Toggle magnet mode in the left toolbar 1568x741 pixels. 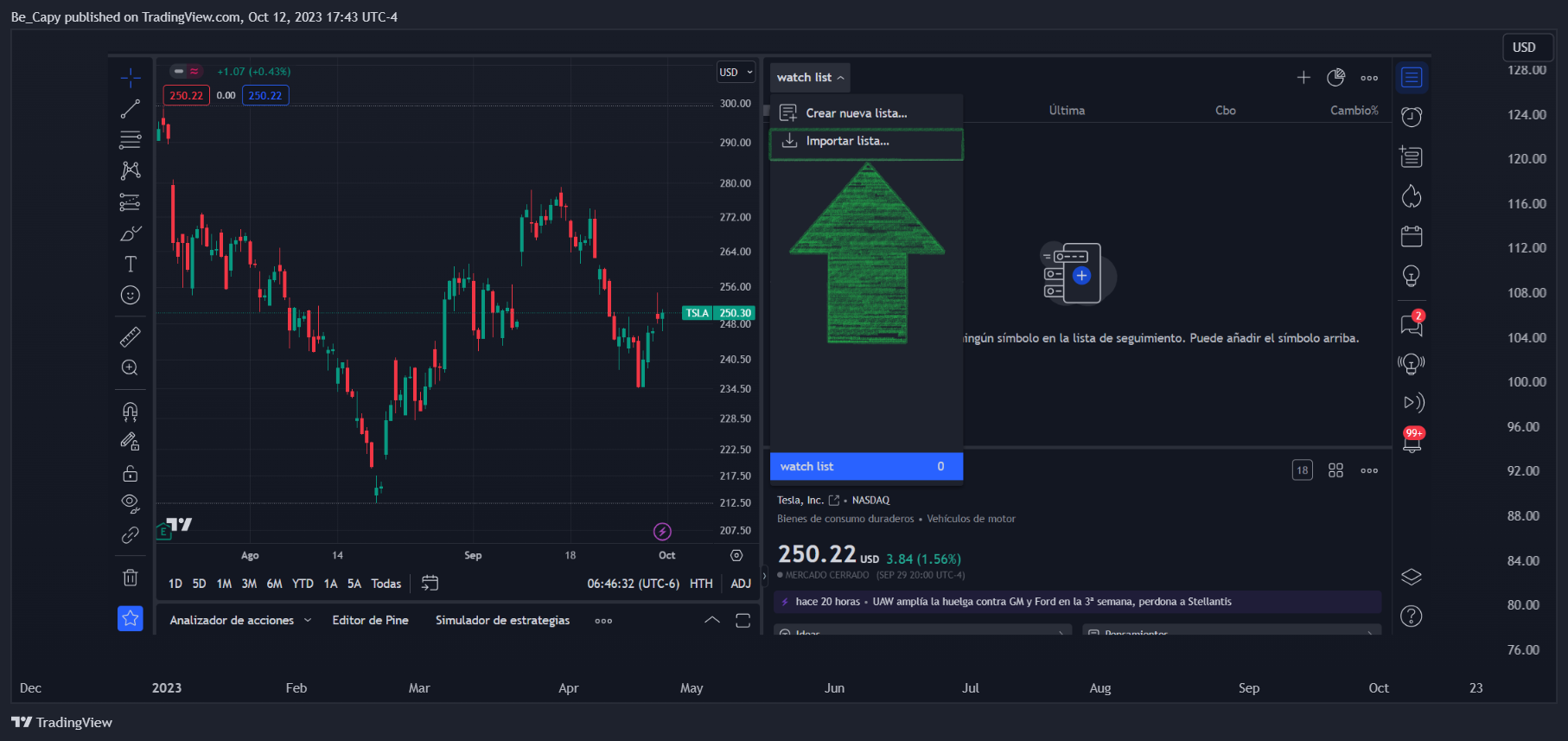pyautogui.click(x=131, y=411)
